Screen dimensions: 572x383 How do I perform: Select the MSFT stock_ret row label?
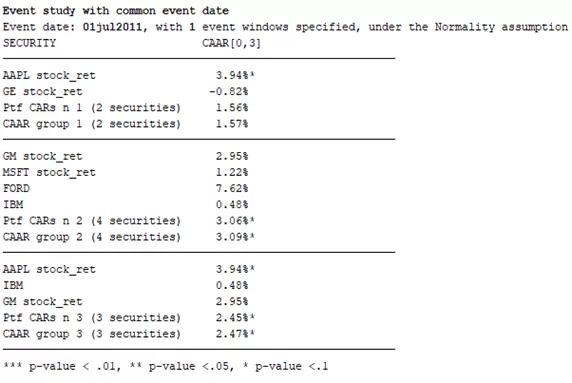pyautogui.click(x=49, y=172)
